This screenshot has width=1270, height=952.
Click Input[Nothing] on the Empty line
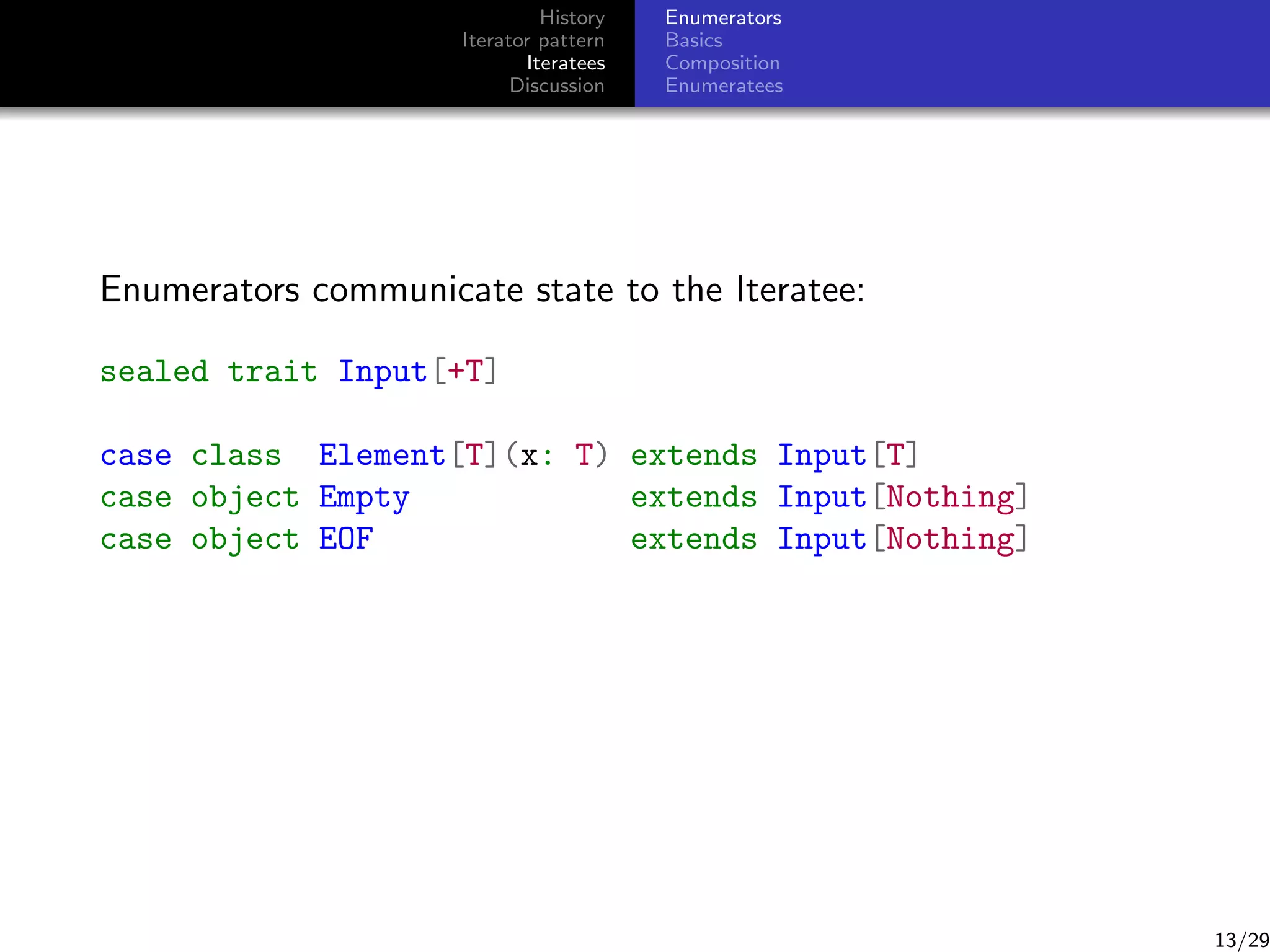903,498
